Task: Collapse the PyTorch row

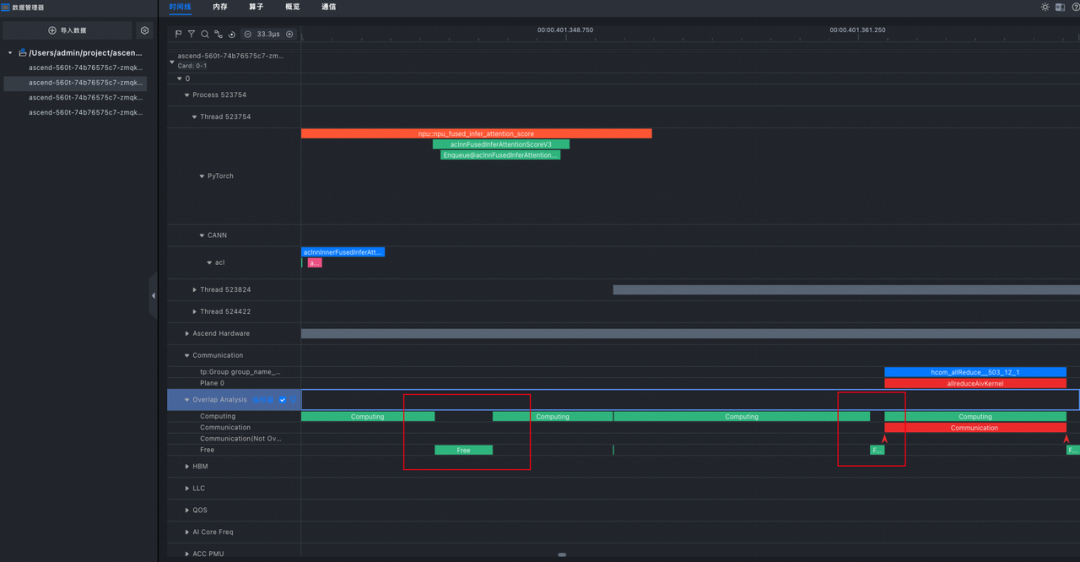Action: point(202,176)
